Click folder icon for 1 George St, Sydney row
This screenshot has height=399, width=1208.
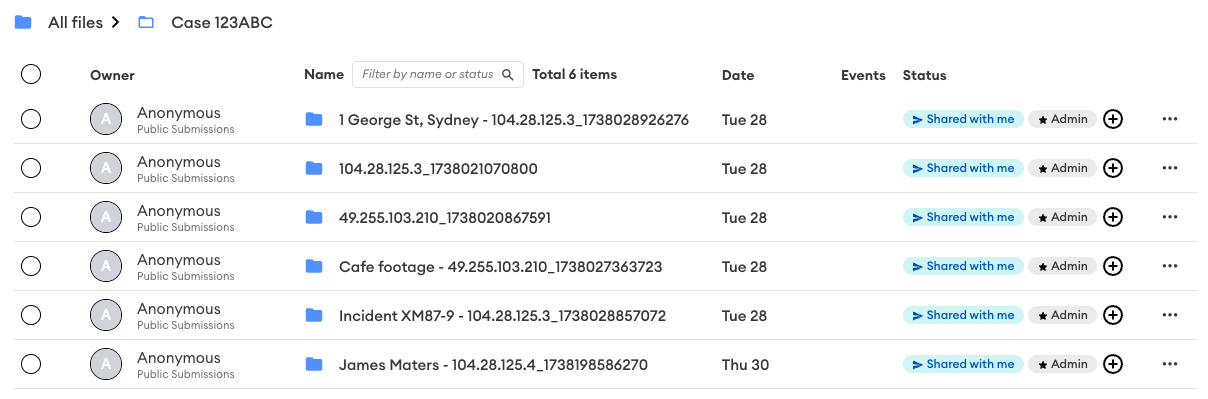[314, 120]
